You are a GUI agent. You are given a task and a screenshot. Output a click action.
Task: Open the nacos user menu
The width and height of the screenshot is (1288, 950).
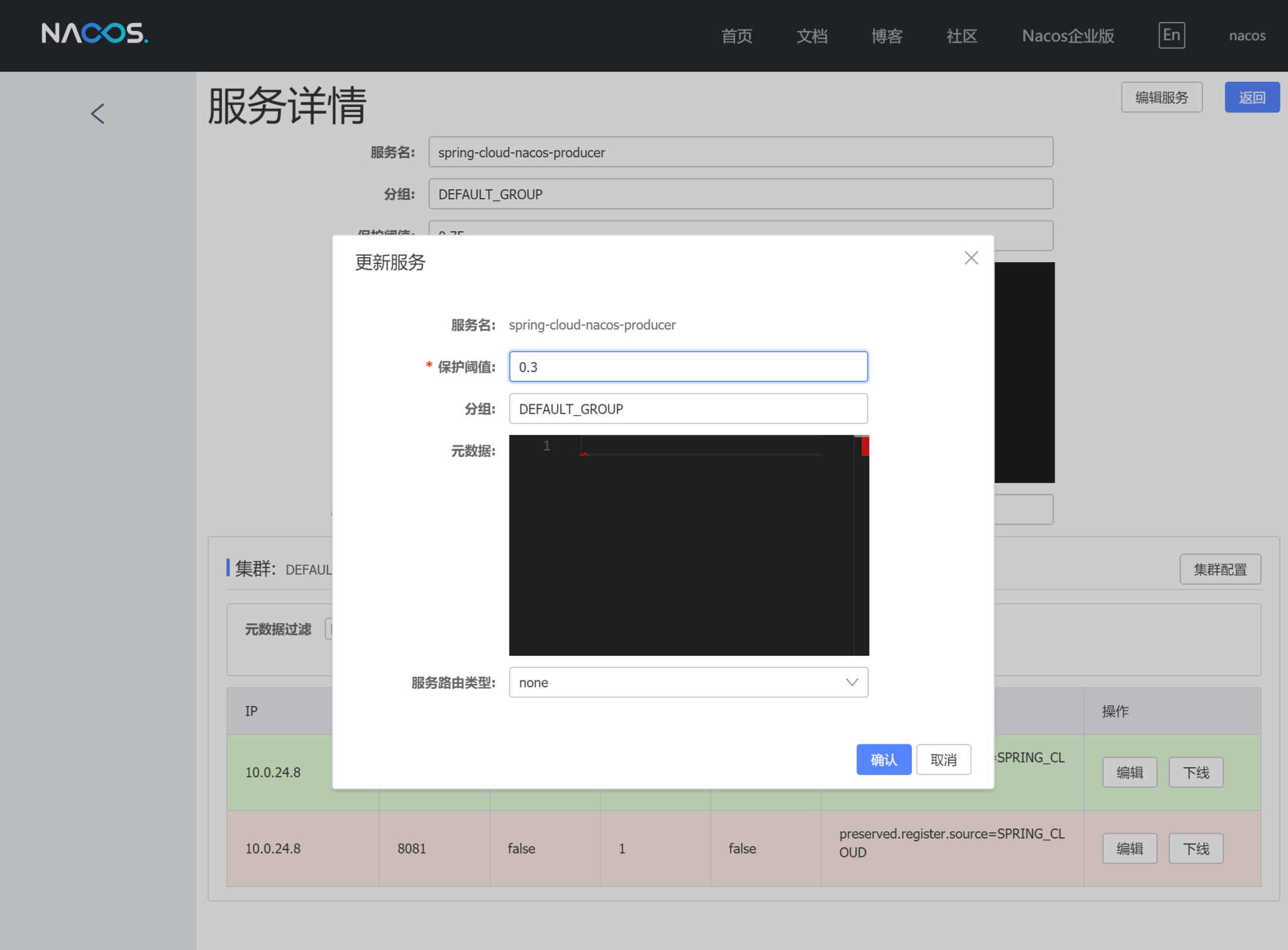point(1247,36)
